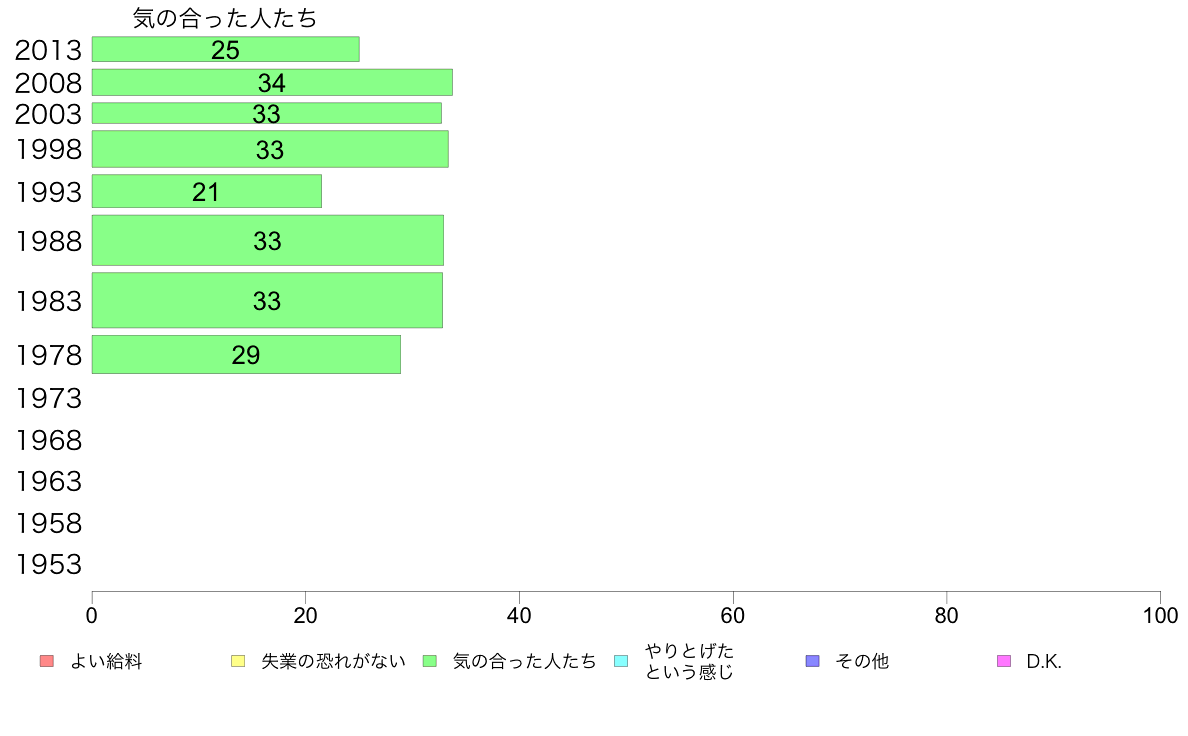1188x736 pixels.
Task: Click the 1973 year label
Action: 48,399
